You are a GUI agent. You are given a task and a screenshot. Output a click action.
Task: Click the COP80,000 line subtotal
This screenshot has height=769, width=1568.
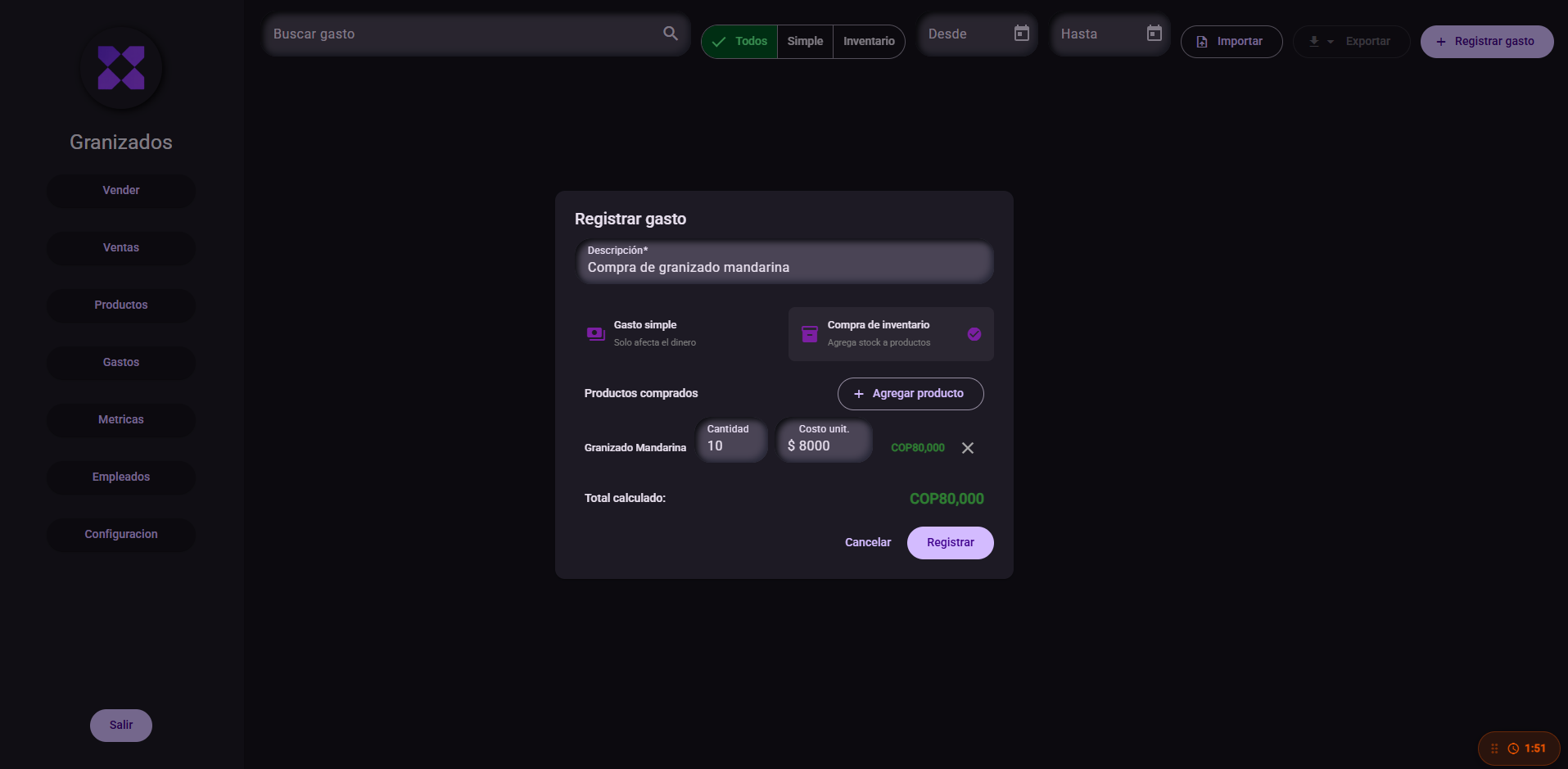click(x=918, y=448)
